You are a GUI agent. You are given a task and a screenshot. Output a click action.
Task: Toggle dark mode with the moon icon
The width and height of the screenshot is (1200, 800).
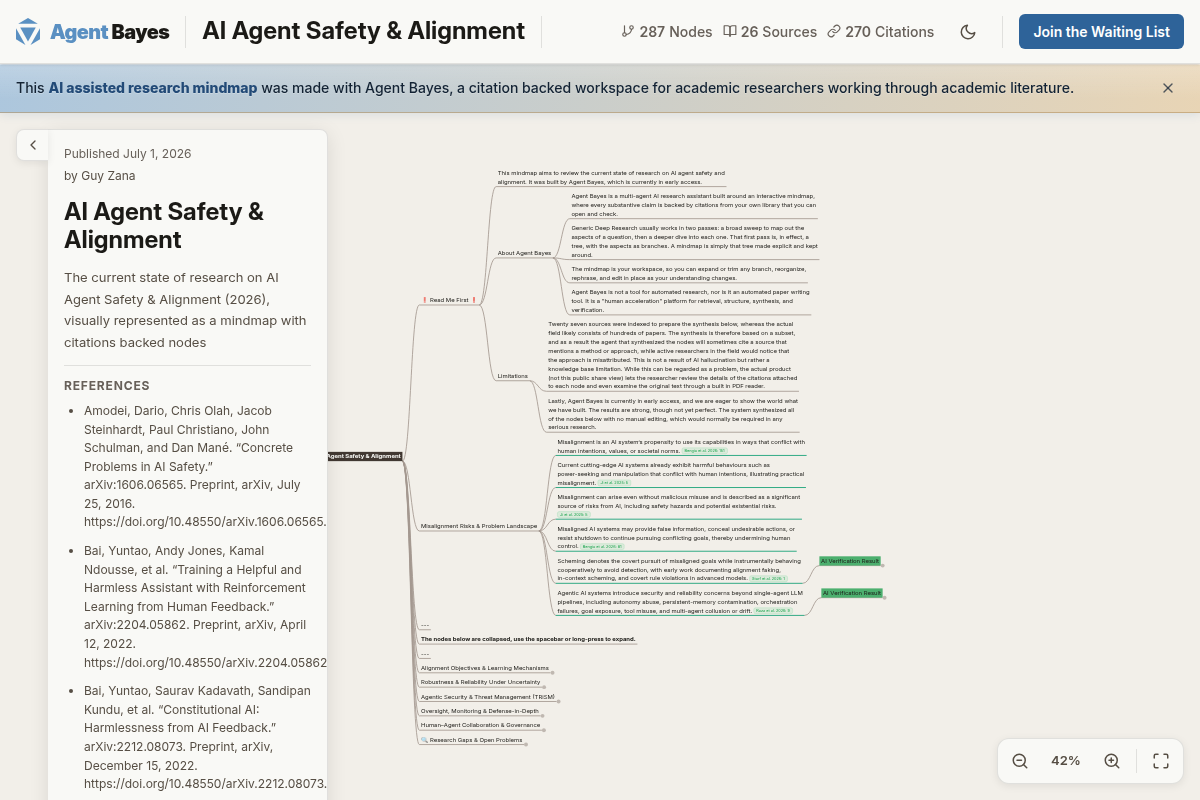pyautogui.click(x=968, y=32)
